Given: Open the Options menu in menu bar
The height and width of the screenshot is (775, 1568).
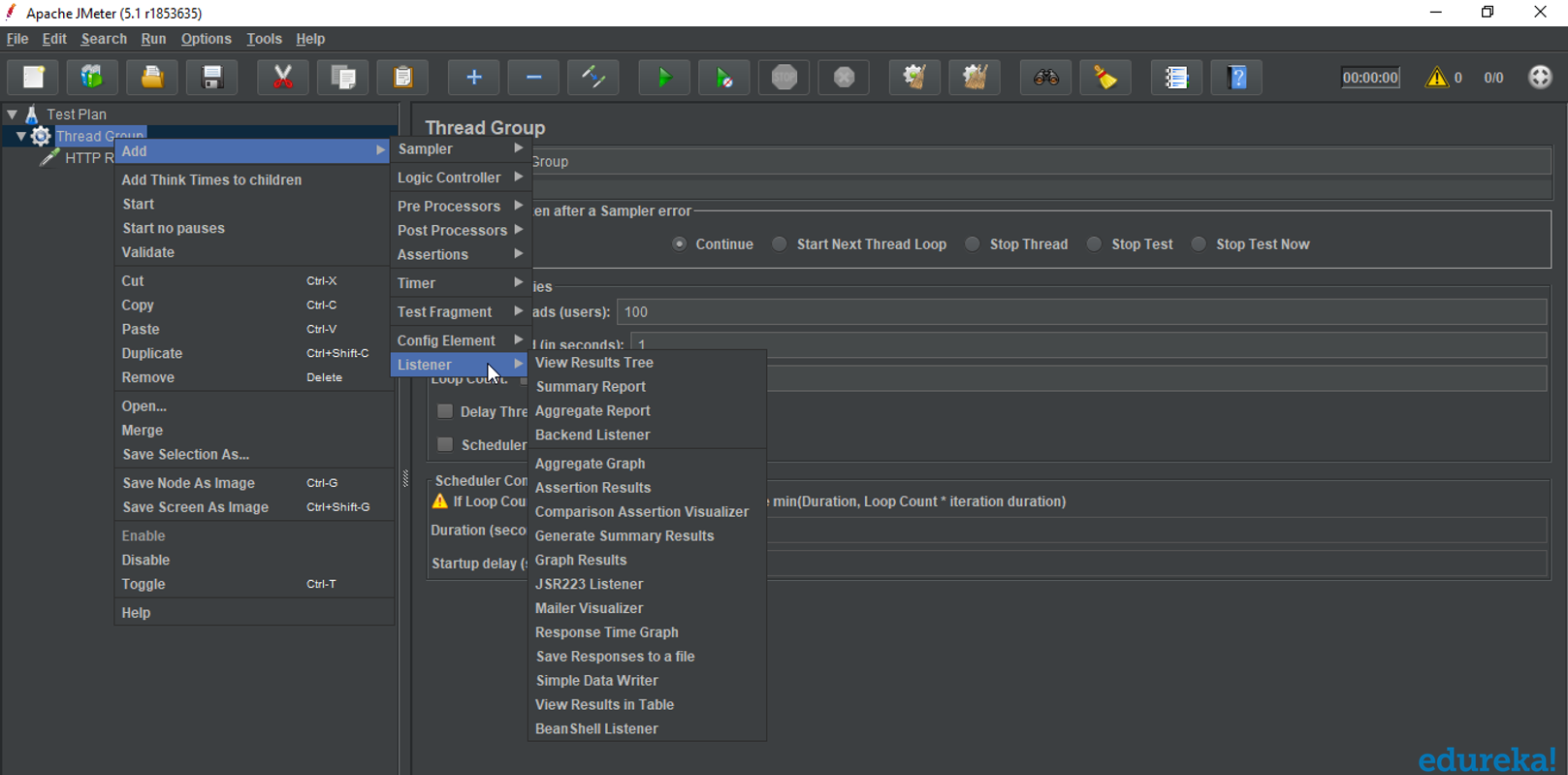Looking at the screenshot, I should point(206,39).
